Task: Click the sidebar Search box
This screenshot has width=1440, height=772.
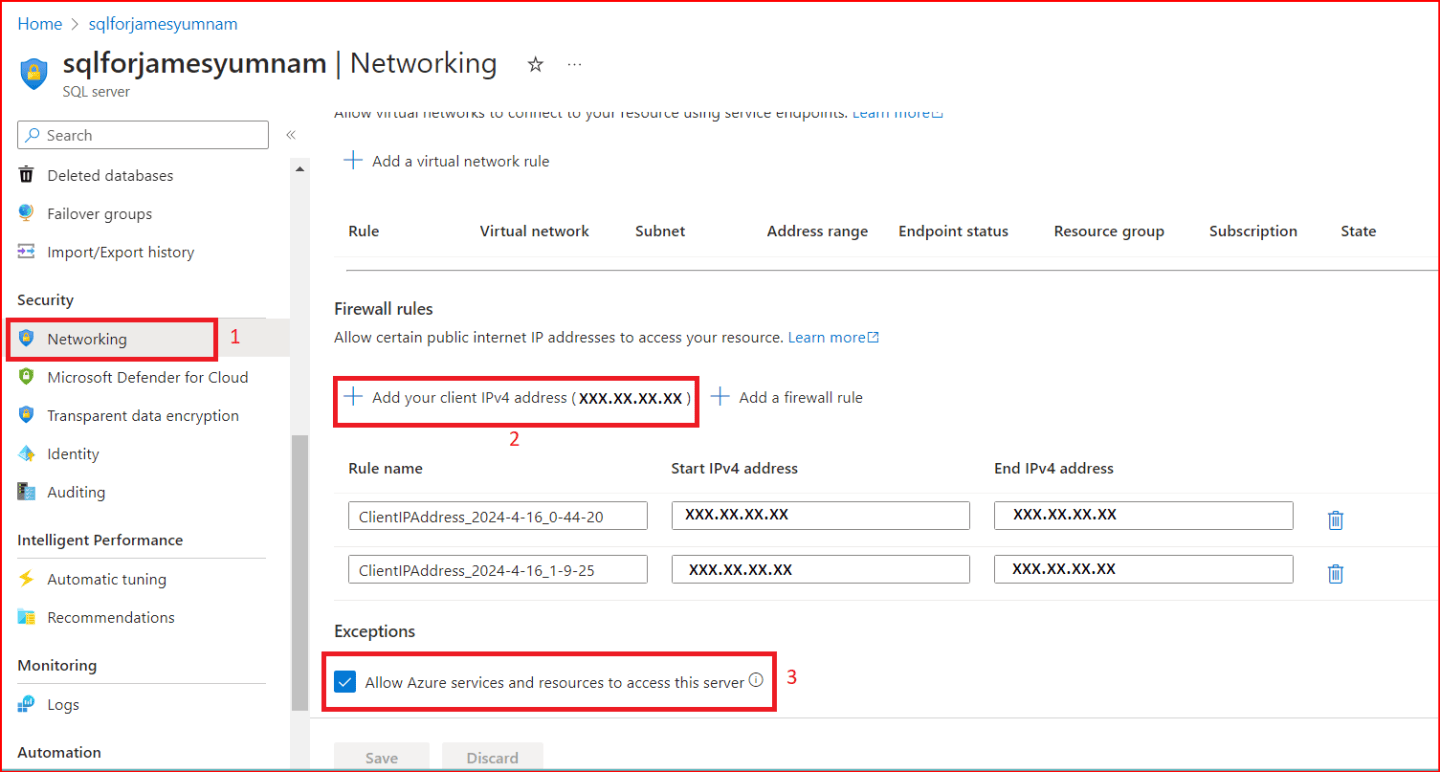Action: pyautogui.click(x=143, y=135)
